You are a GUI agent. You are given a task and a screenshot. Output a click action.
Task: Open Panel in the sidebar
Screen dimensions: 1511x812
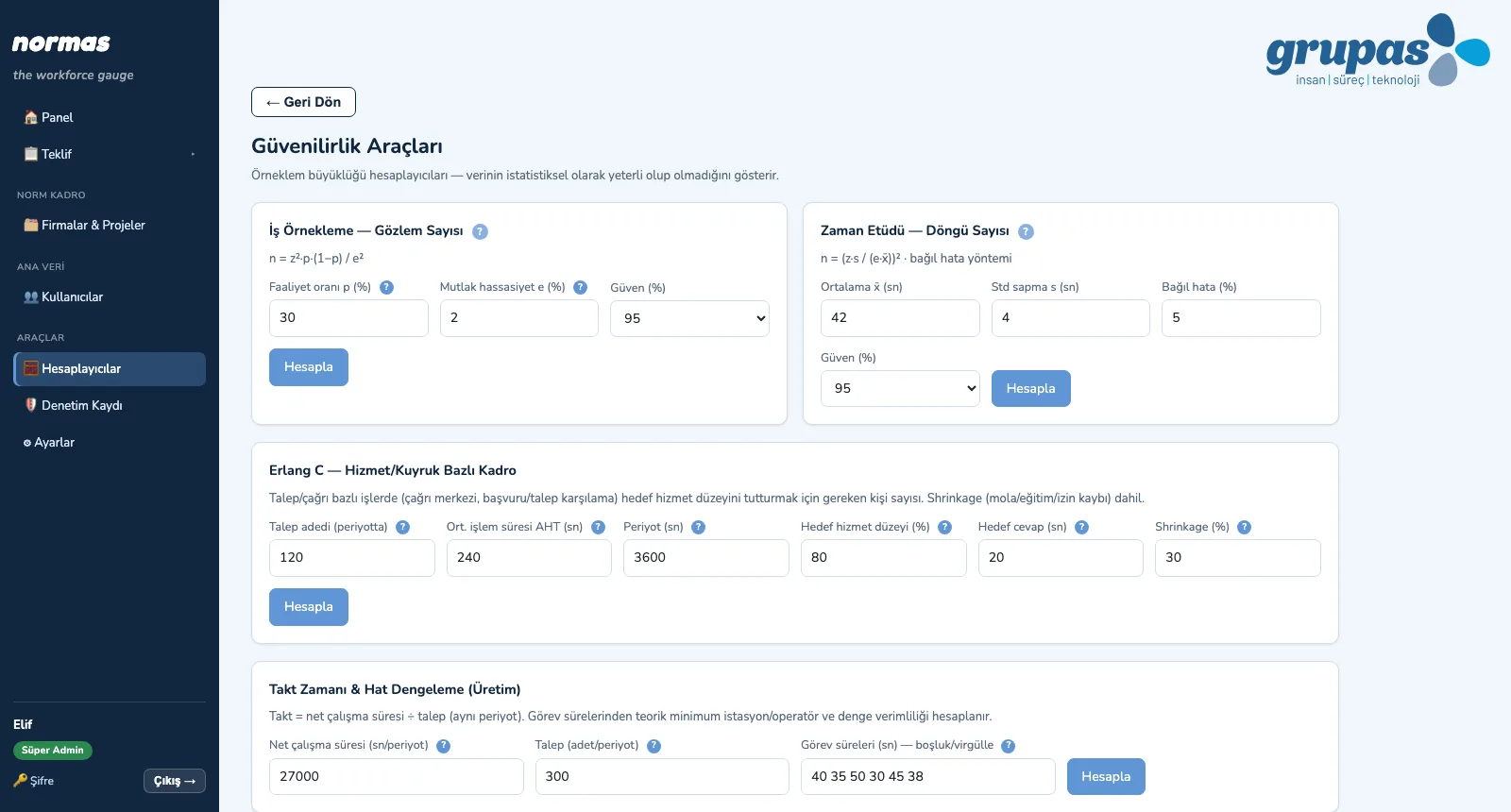pyautogui.click(x=110, y=117)
